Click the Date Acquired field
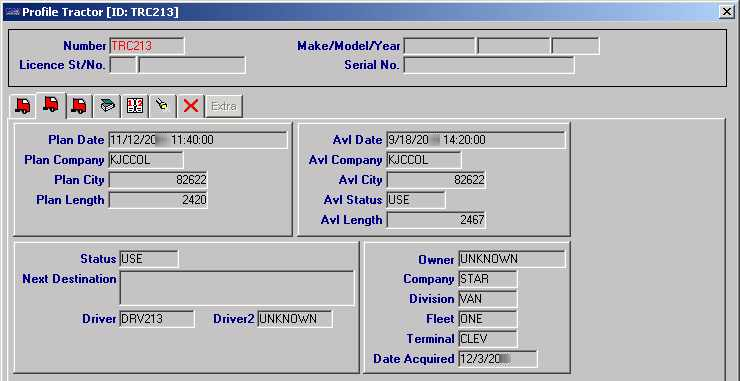 point(497,359)
